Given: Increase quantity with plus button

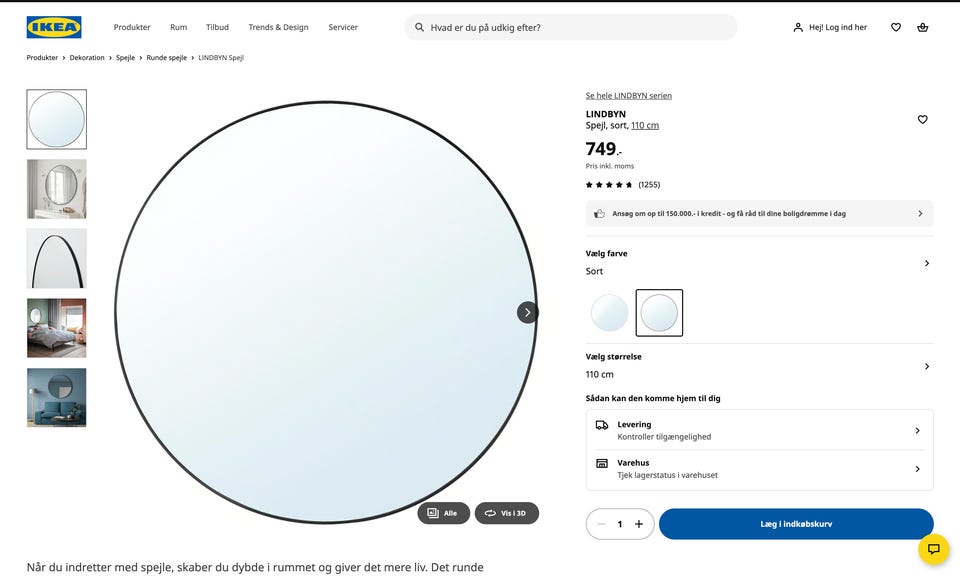Looking at the screenshot, I should [x=639, y=524].
